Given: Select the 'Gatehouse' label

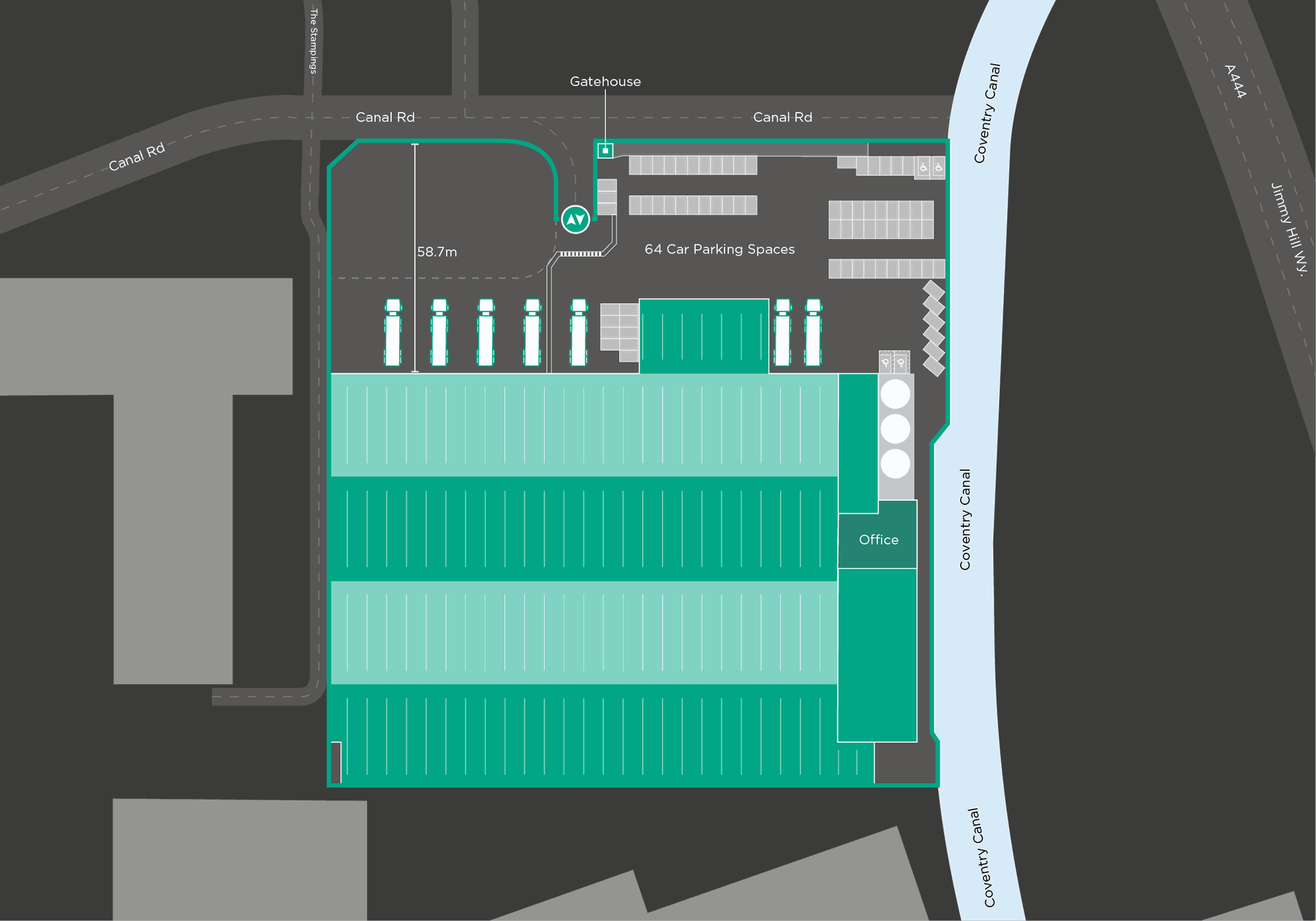Looking at the screenshot, I should coord(605,82).
